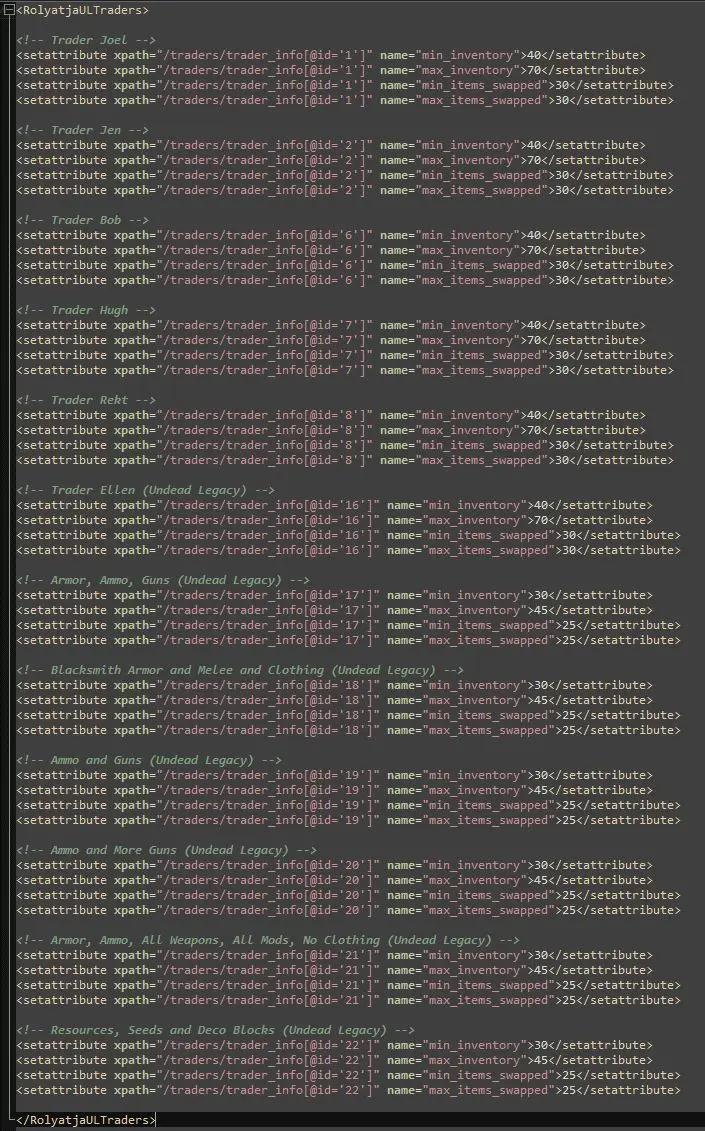Click the Trader Ellen (Undead Legacy) comment
This screenshot has height=1131, width=705.
coord(145,490)
